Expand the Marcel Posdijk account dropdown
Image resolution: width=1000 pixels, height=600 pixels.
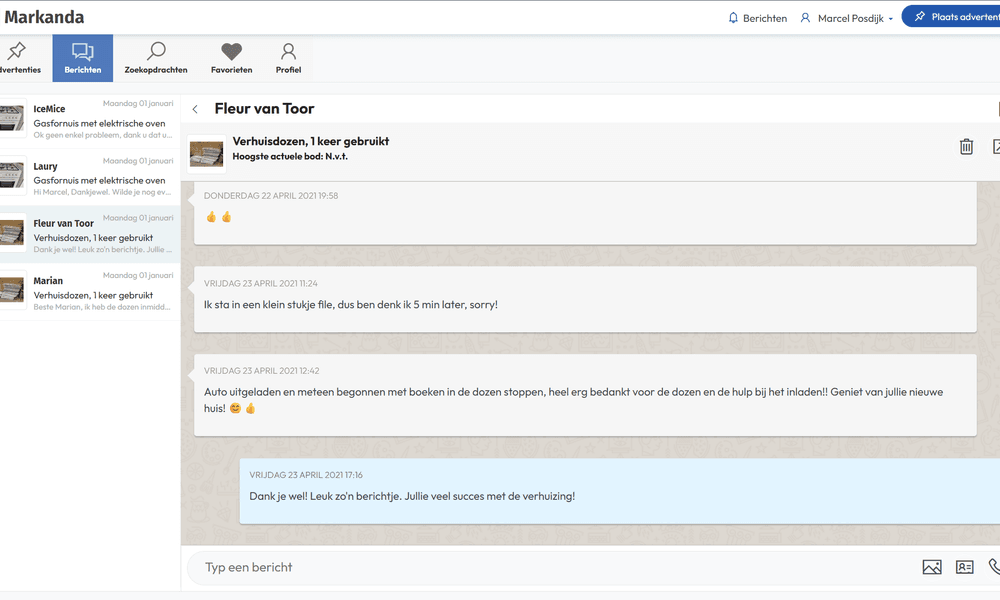tap(846, 18)
